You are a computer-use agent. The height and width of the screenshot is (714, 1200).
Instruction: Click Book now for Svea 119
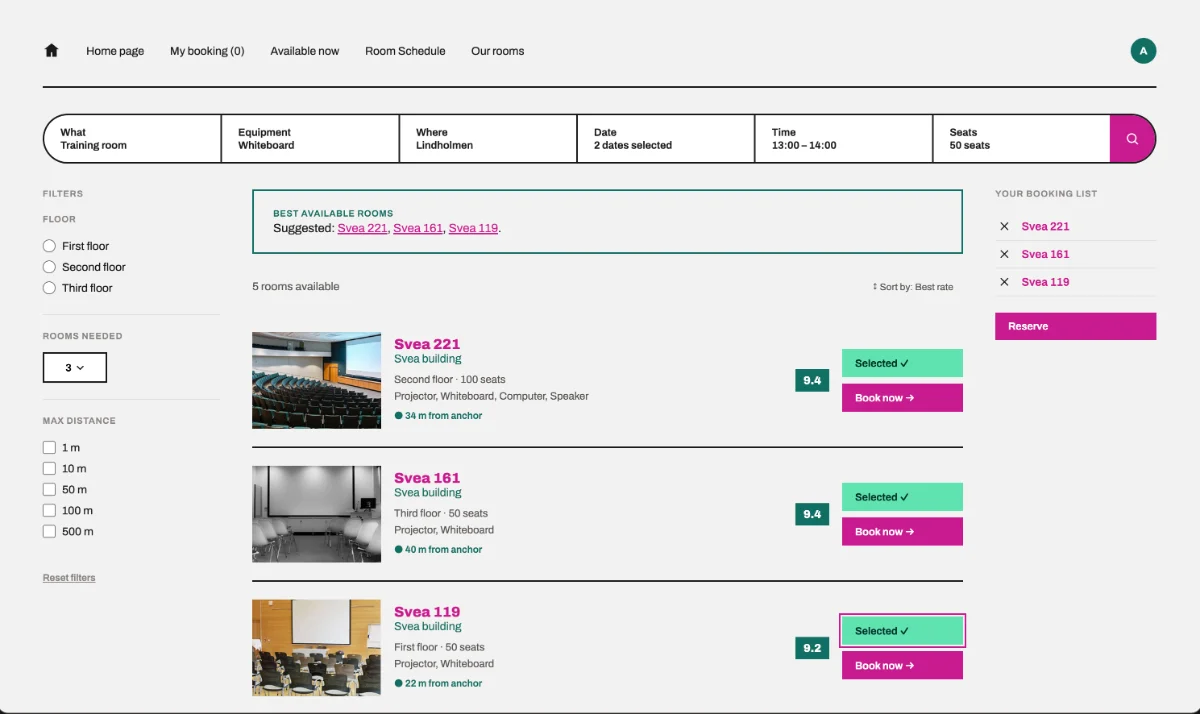point(902,666)
